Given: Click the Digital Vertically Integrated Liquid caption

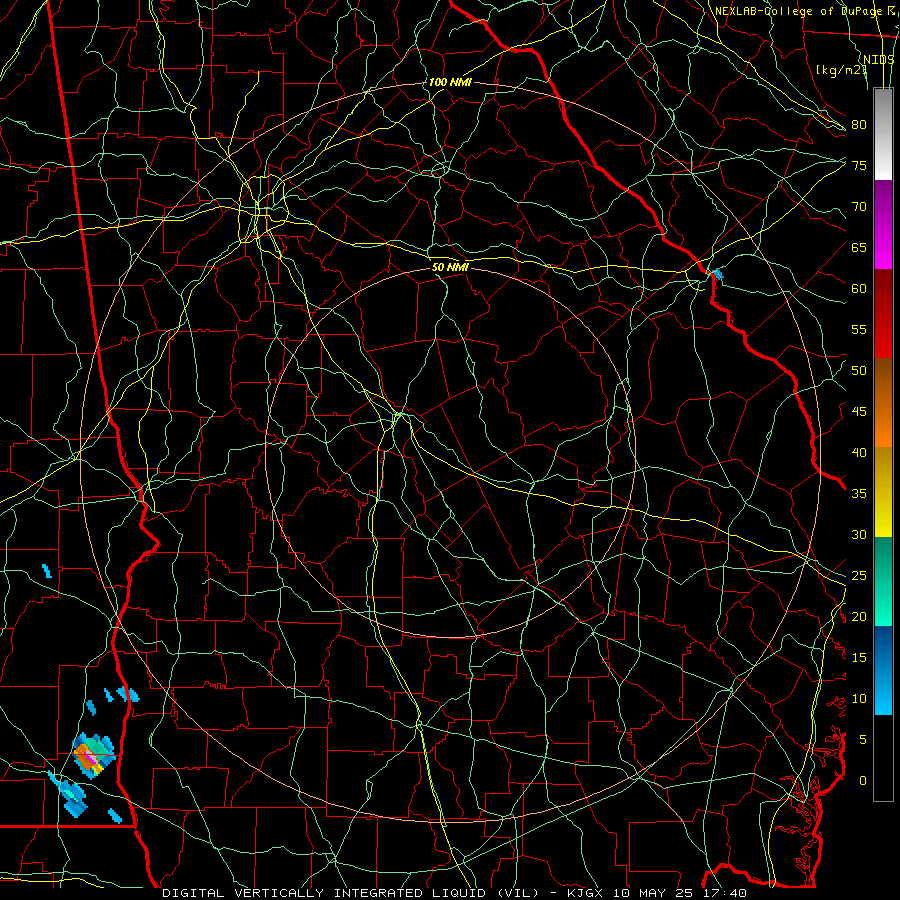Looking at the screenshot, I should tap(351, 893).
